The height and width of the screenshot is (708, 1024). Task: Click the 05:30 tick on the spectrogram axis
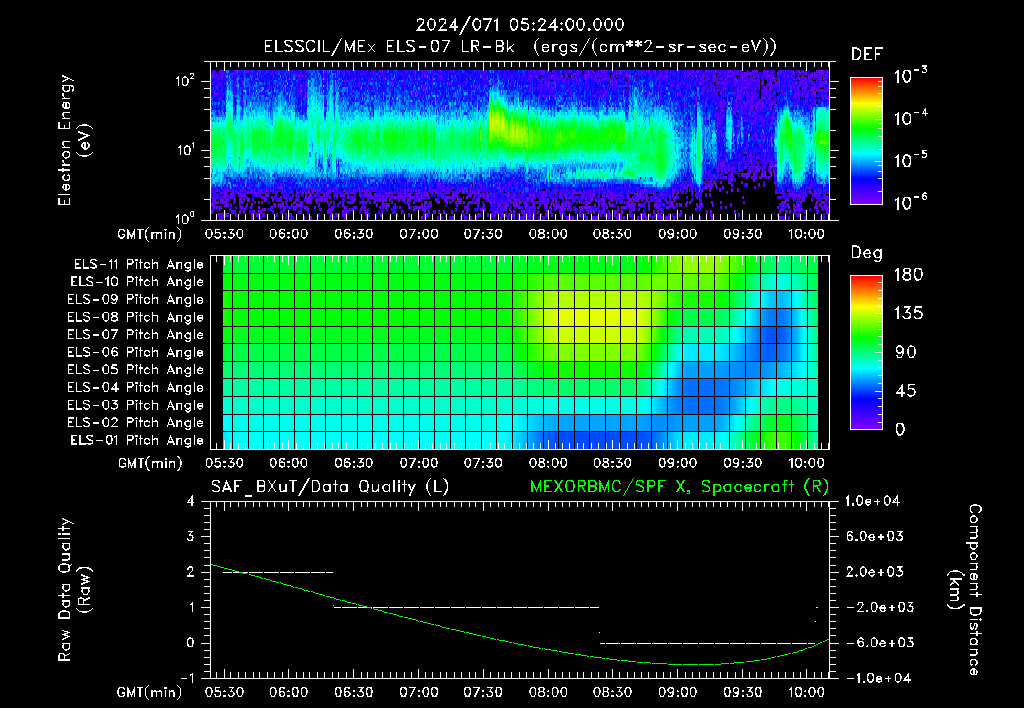coord(224,234)
